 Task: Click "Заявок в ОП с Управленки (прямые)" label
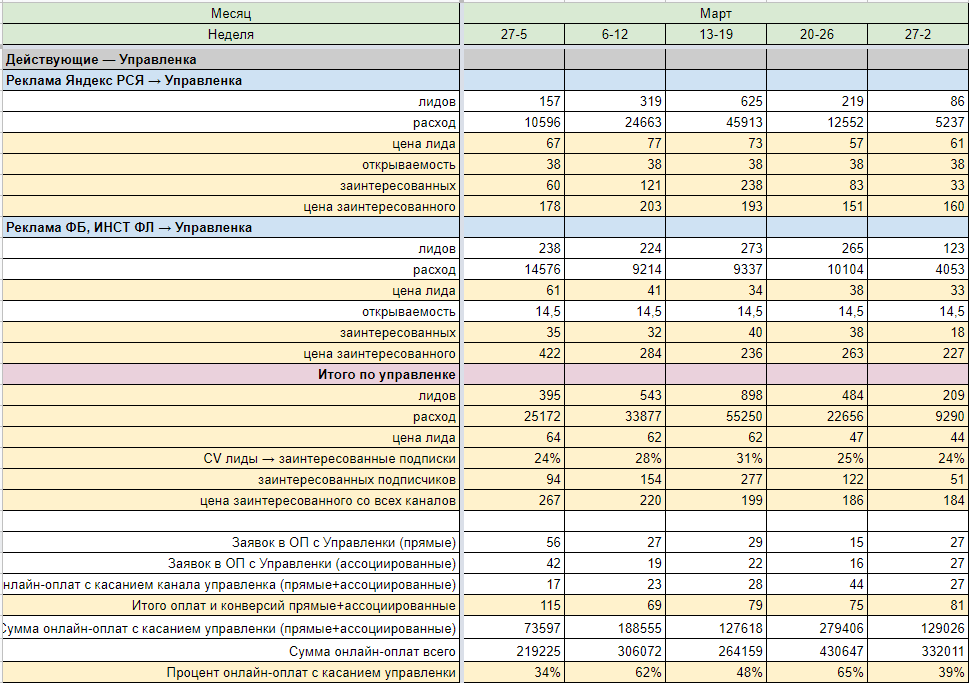[344, 542]
